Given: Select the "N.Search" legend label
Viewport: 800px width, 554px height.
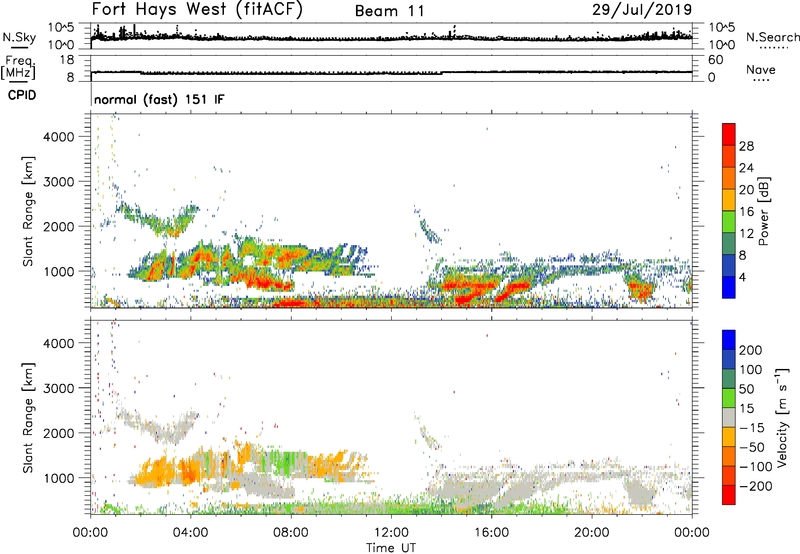Looking at the screenshot, I should point(772,37).
